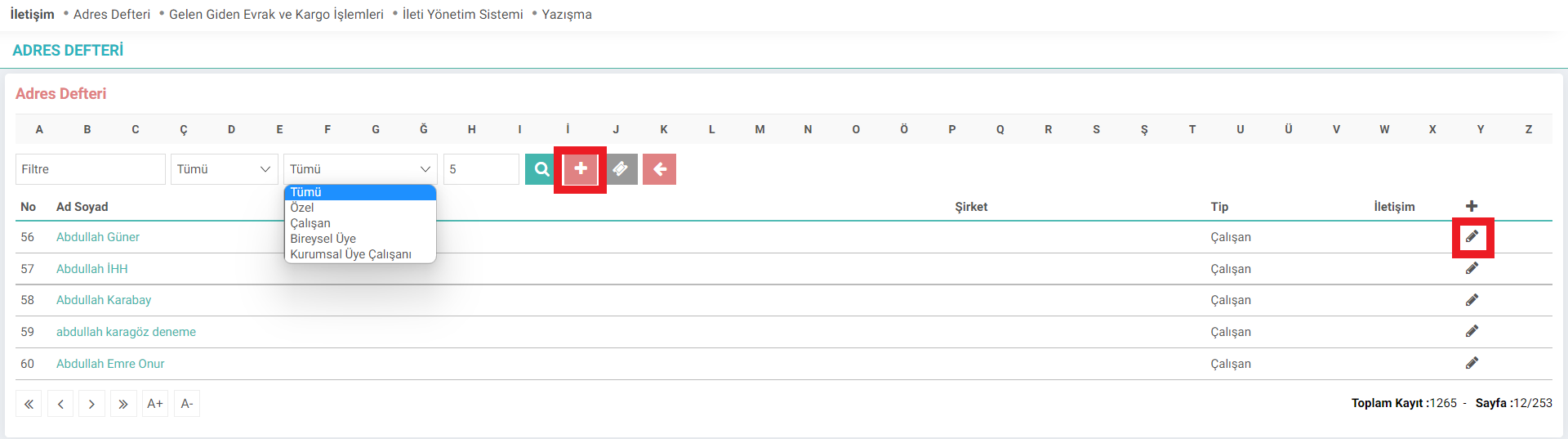Jump to the first page with double-left chevron
The height and width of the screenshot is (439, 1568).
(x=29, y=404)
